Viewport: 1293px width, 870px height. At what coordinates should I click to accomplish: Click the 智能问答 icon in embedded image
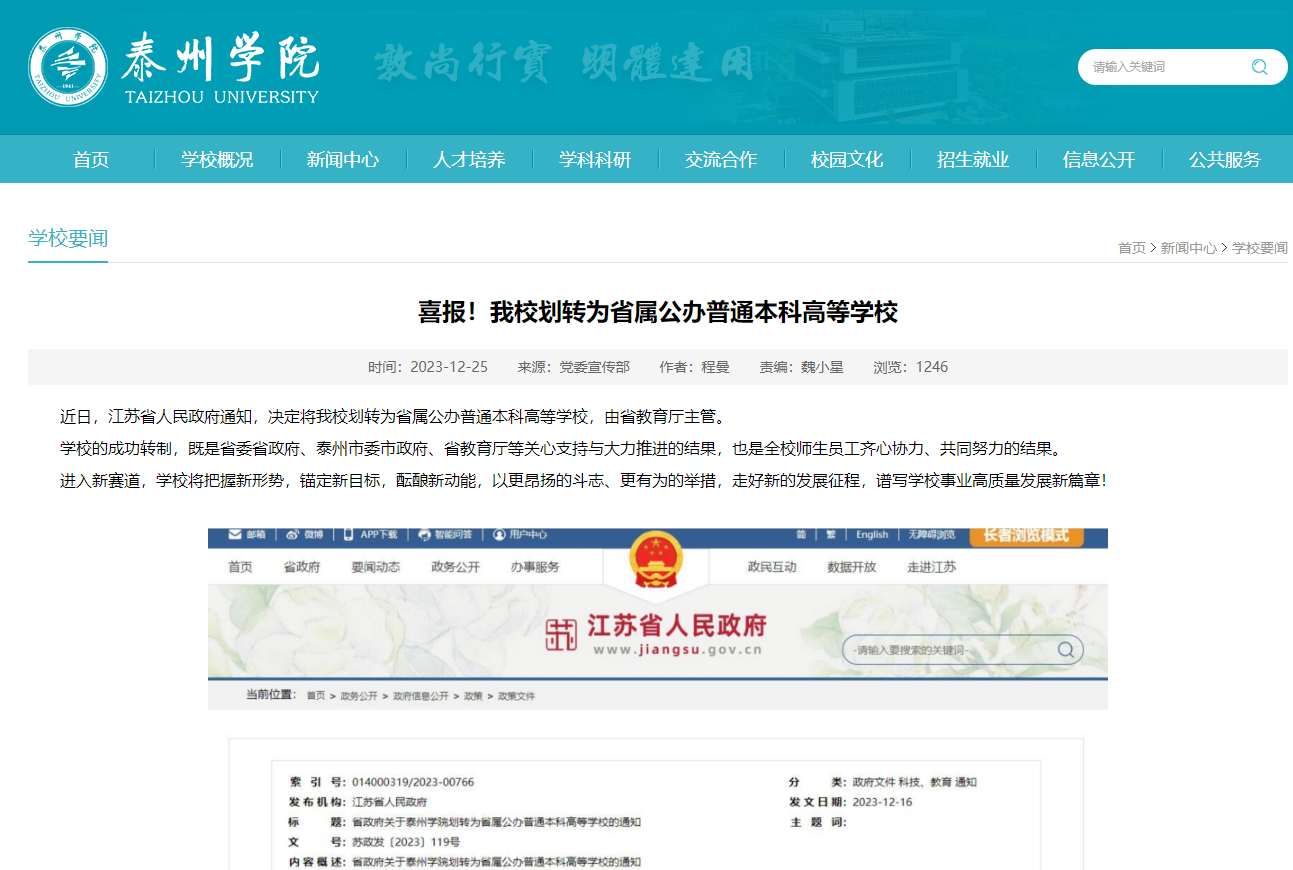point(424,535)
